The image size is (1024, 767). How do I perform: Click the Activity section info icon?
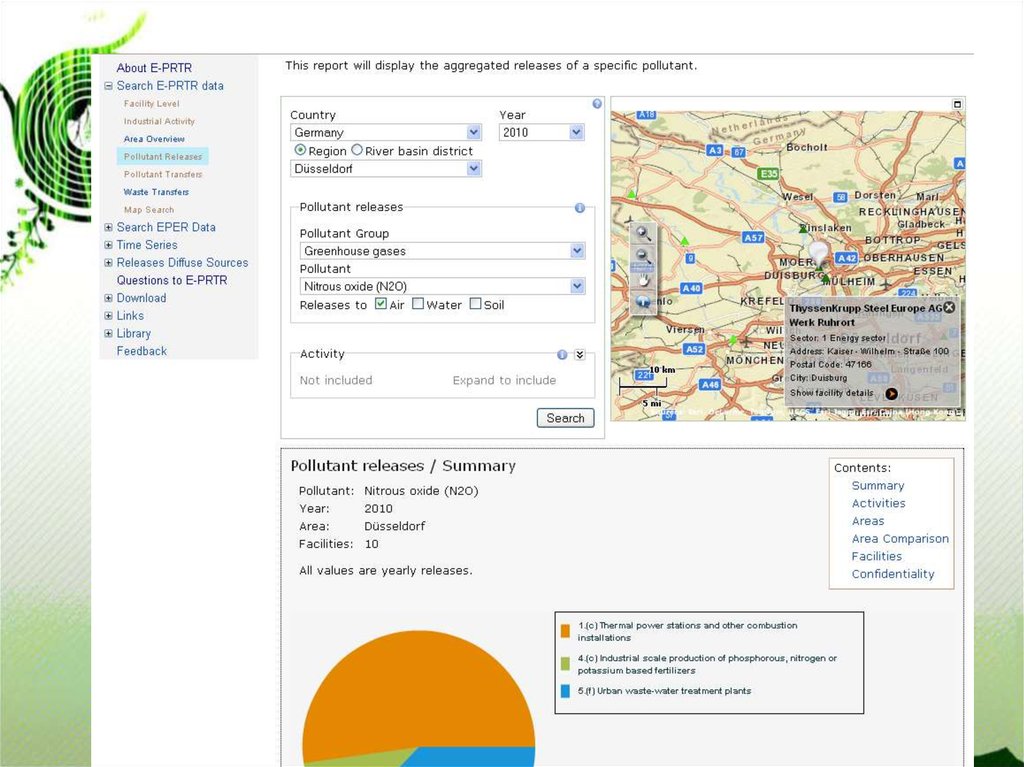(x=562, y=355)
